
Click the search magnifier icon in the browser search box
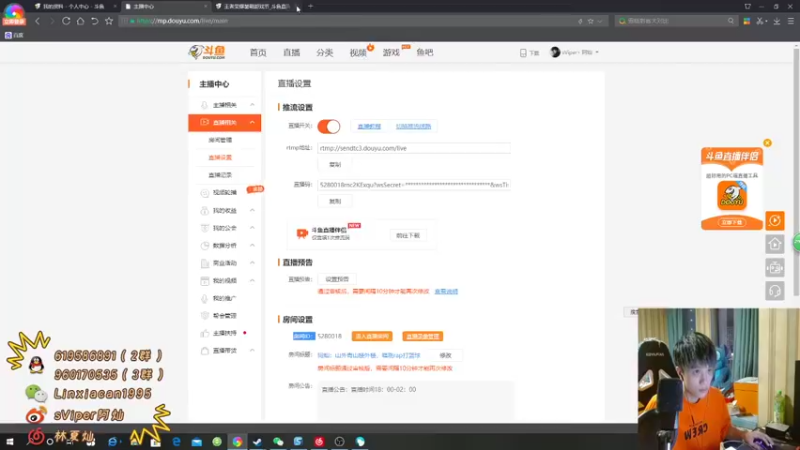click(x=731, y=21)
